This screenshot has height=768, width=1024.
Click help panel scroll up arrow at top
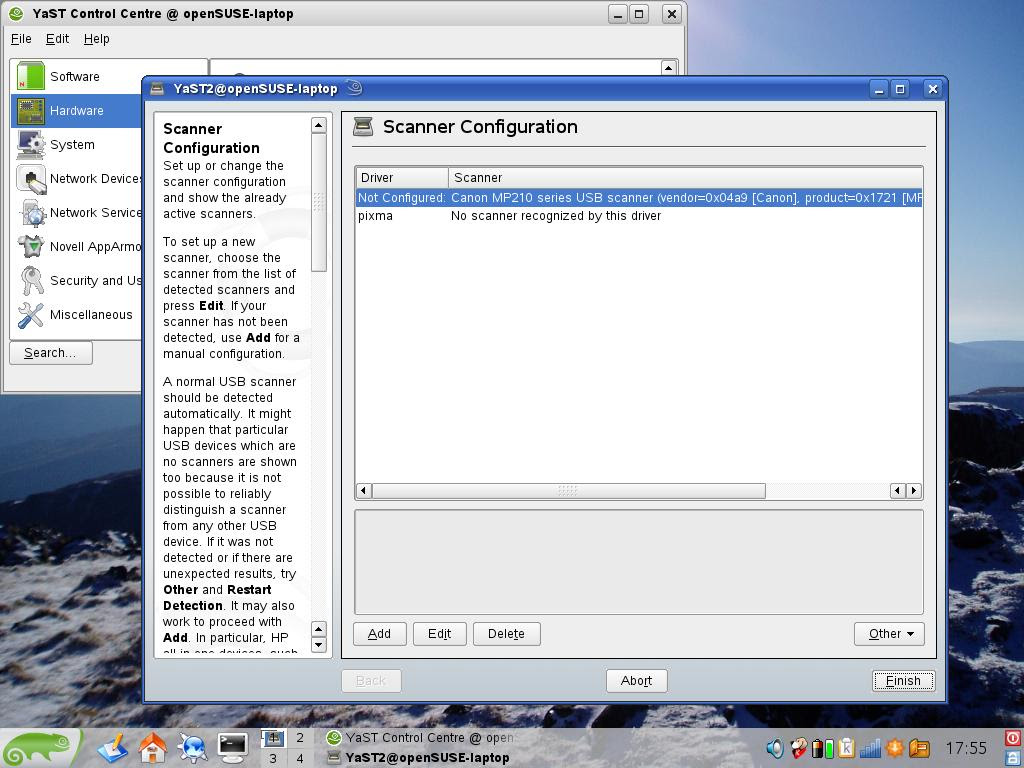pyautogui.click(x=319, y=125)
